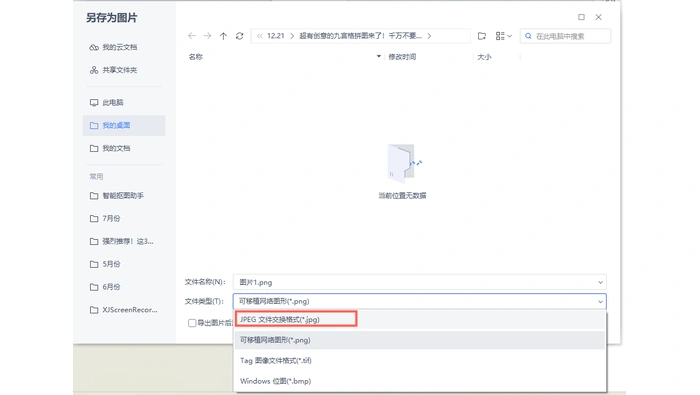Image resolution: width=700 pixels, height=395 pixels.
Task: Sort by 大小 column header
Action: pyautogui.click(x=484, y=57)
